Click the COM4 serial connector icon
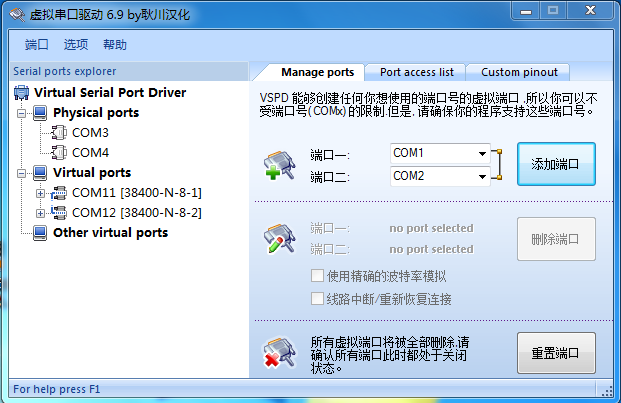Screen dimensions: 621x403 click(59, 152)
